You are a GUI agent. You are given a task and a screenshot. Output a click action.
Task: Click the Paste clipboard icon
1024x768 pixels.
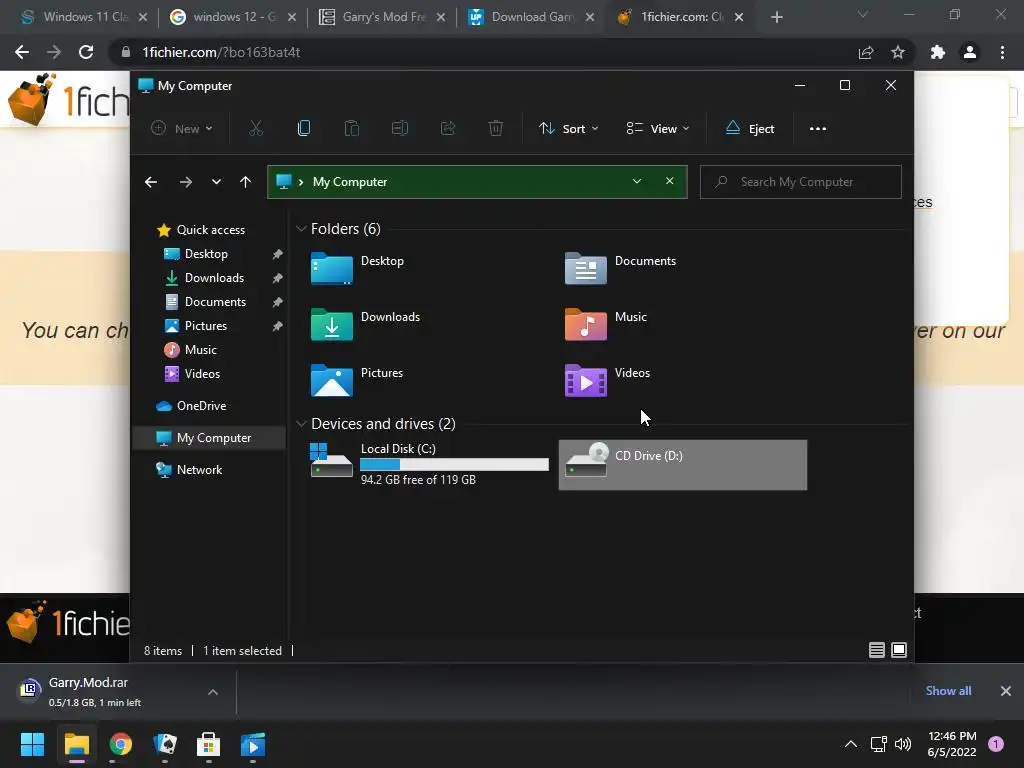point(351,129)
